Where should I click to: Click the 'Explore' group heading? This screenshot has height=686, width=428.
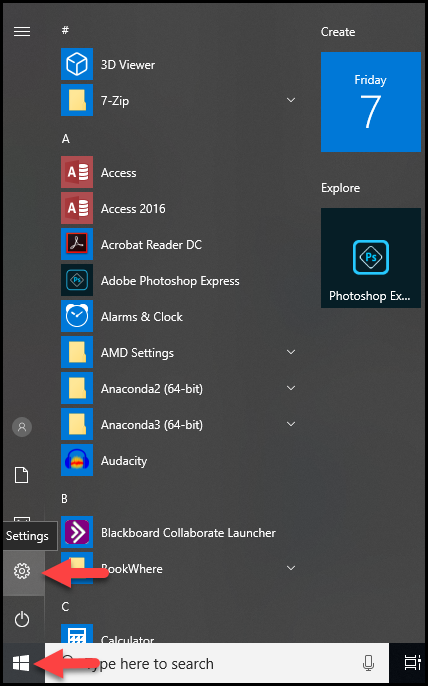340,188
